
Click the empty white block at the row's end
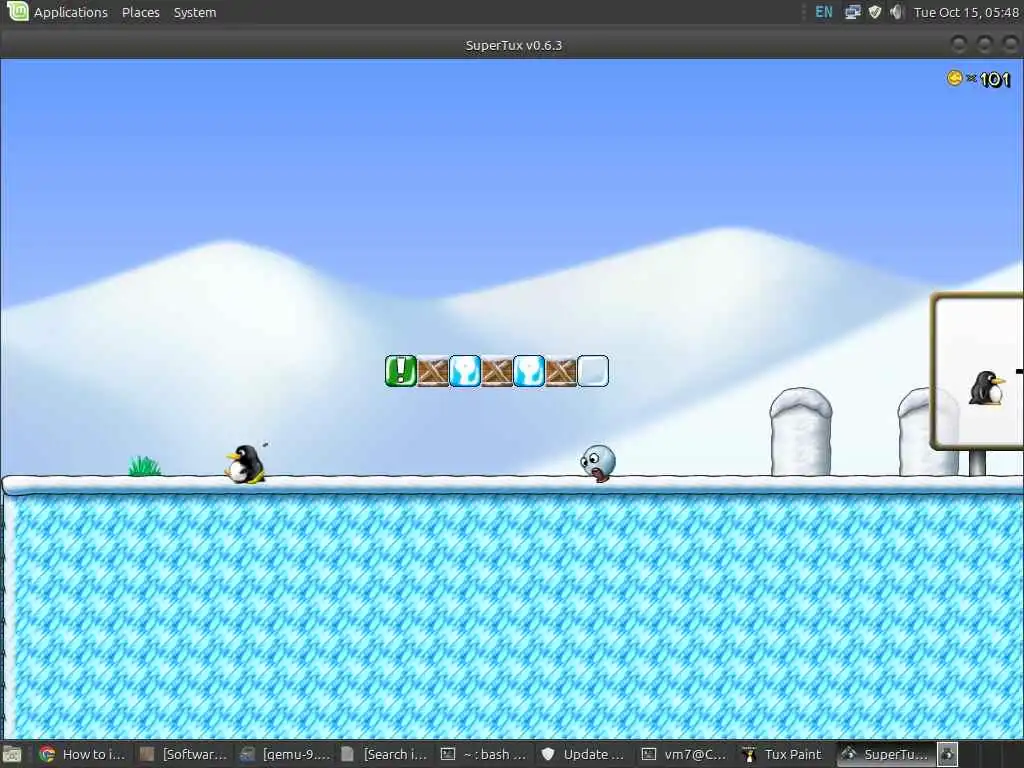[593, 371]
